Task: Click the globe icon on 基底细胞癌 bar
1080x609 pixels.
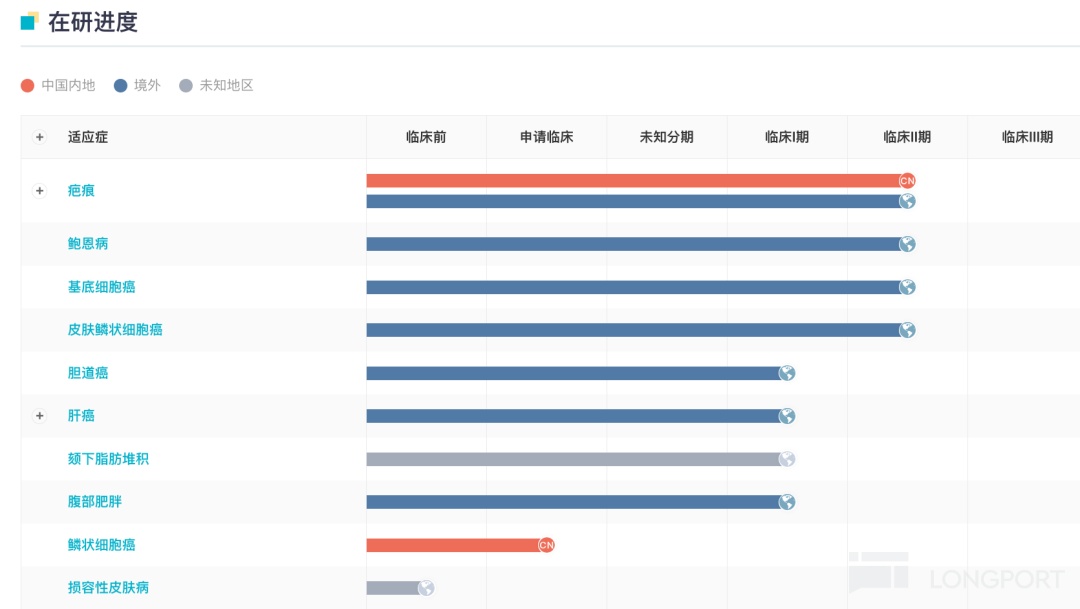Action: (907, 287)
